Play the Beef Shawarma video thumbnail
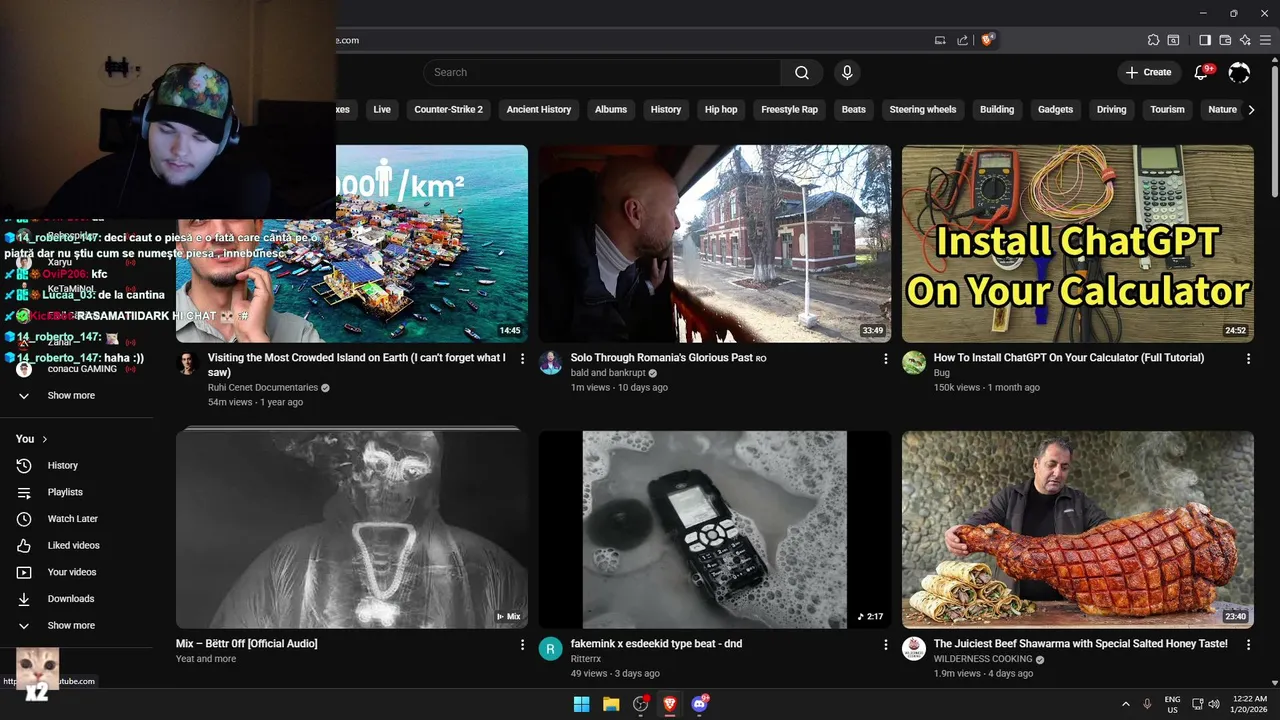This screenshot has height=720, width=1280. (x=1078, y=530)
